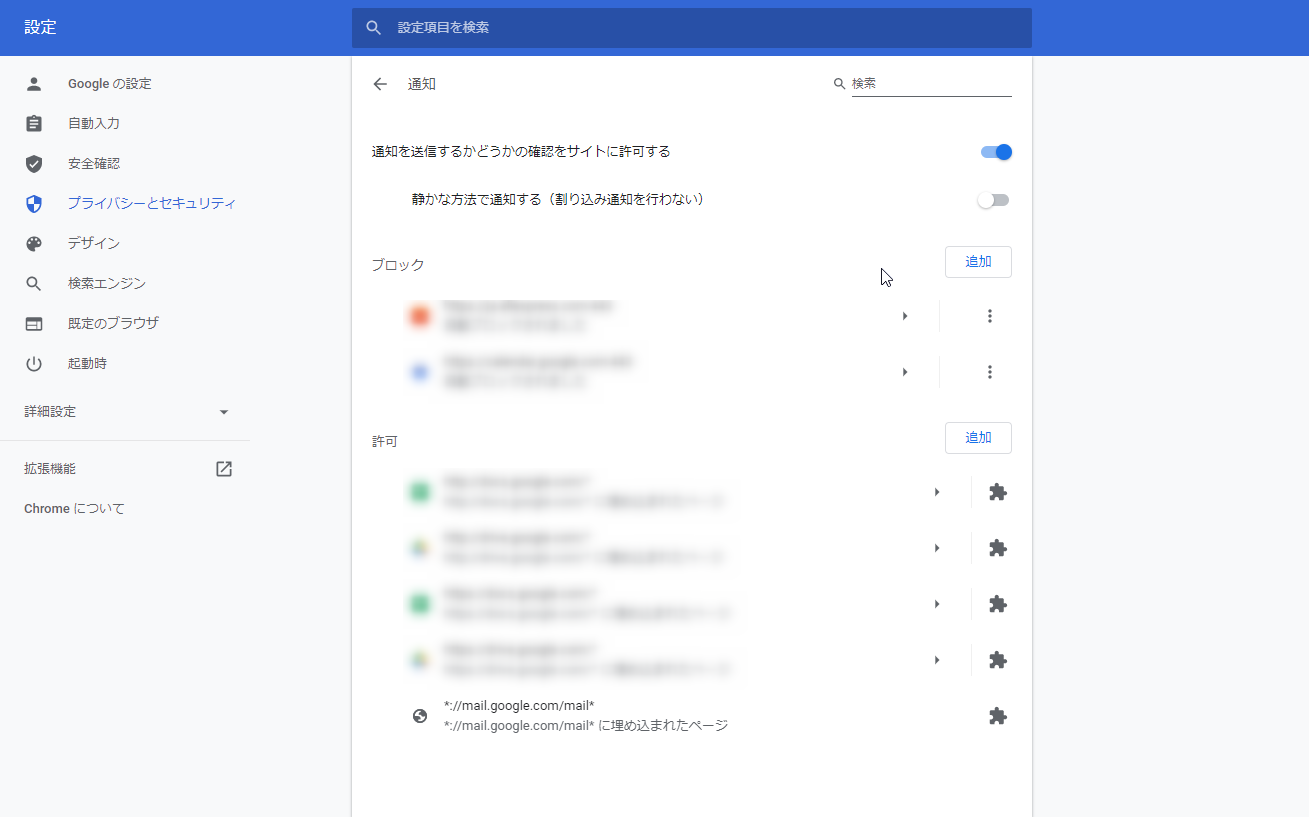Click 追加 in the 許可 section
Screen dimensions: 1309x817
(x=978, y=438)
